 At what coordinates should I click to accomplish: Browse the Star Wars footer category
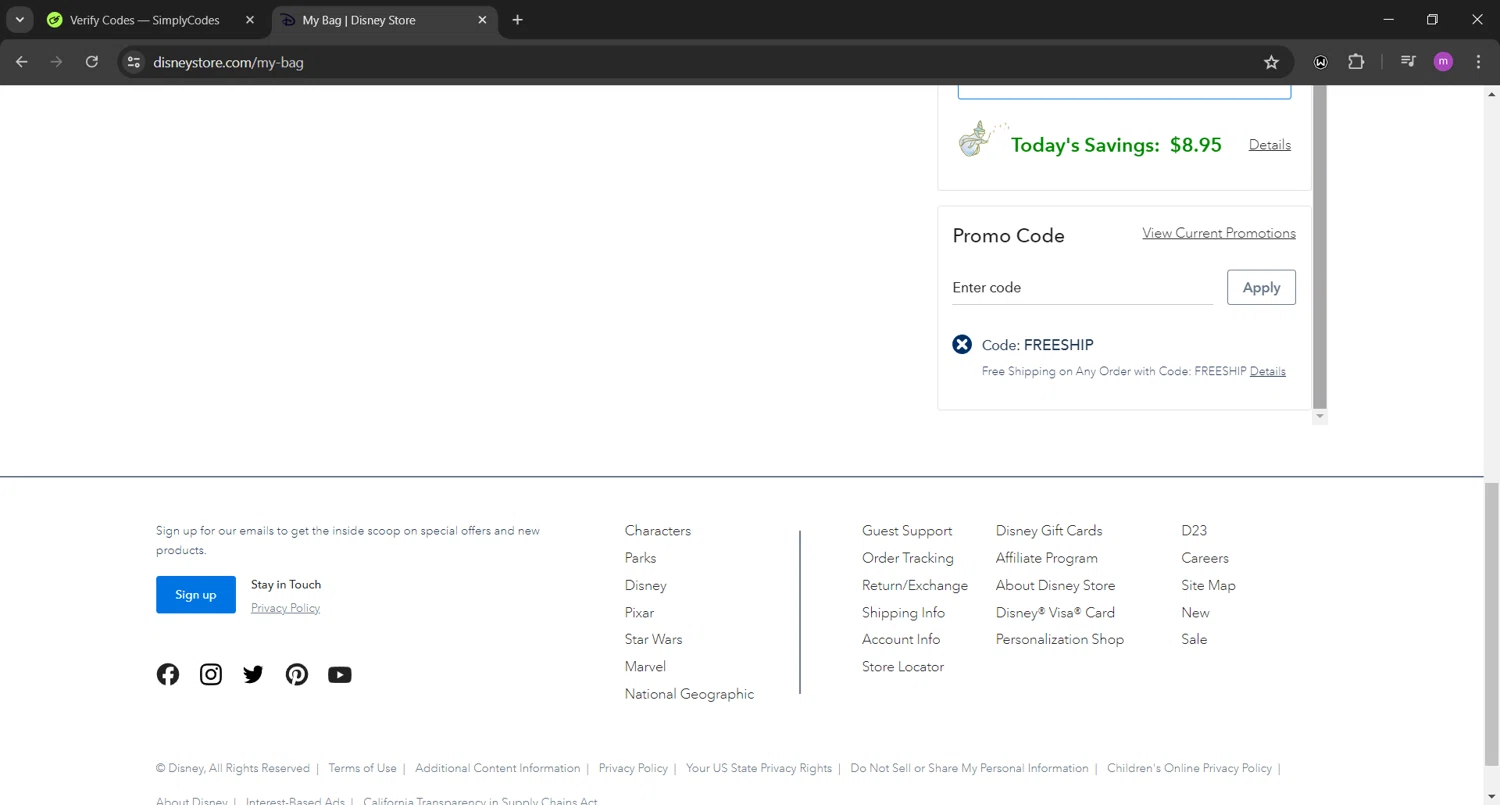pos(653,639)
